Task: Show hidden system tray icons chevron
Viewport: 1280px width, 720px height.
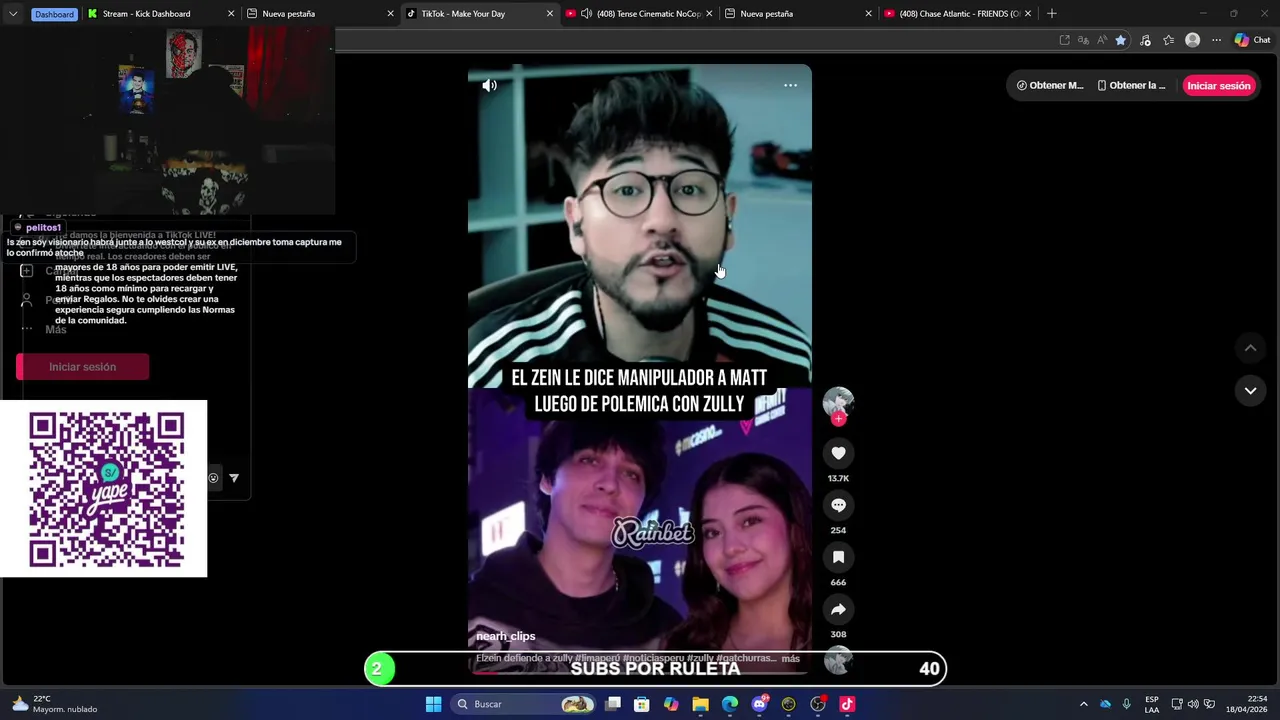Action: click(x=1083, y=704)
